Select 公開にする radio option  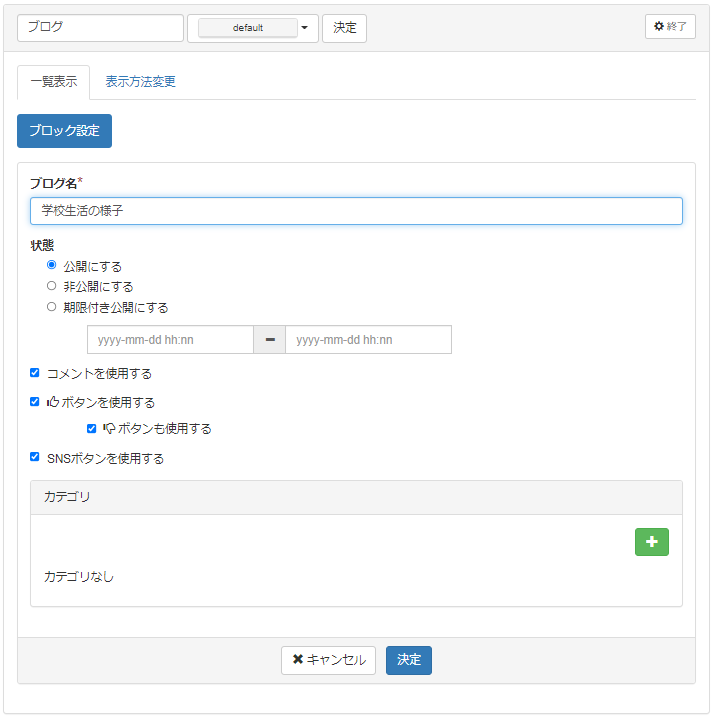point(52,266)
